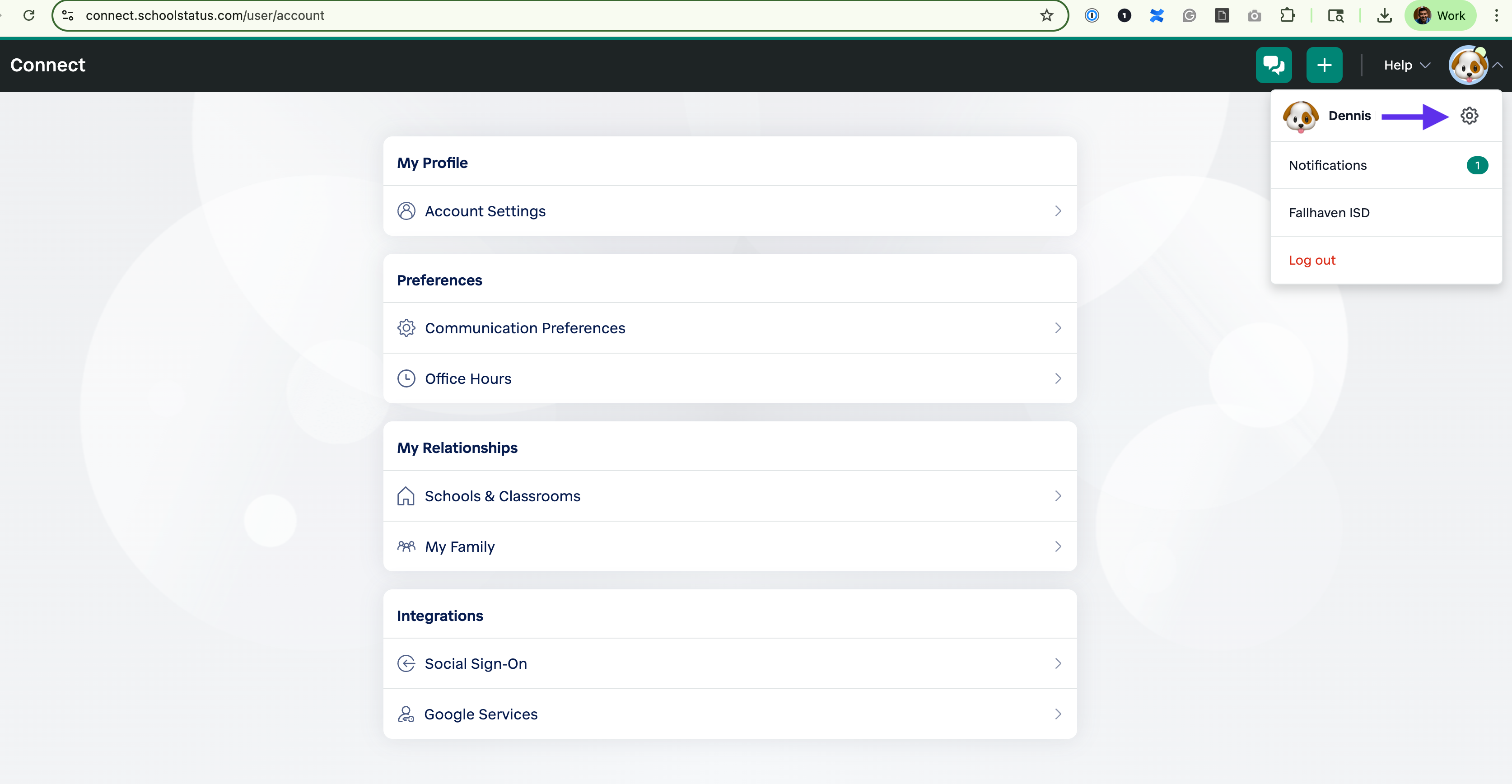Open Notifications from the profile menu
Image resolution: width=1512 pixels, height=784 pixels.
1328,165
